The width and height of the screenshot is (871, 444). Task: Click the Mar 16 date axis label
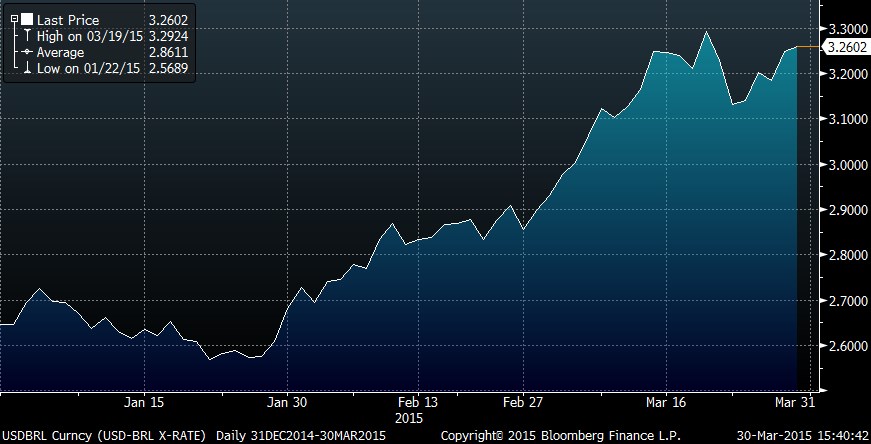pyautogui.click(x=664, y=403)
